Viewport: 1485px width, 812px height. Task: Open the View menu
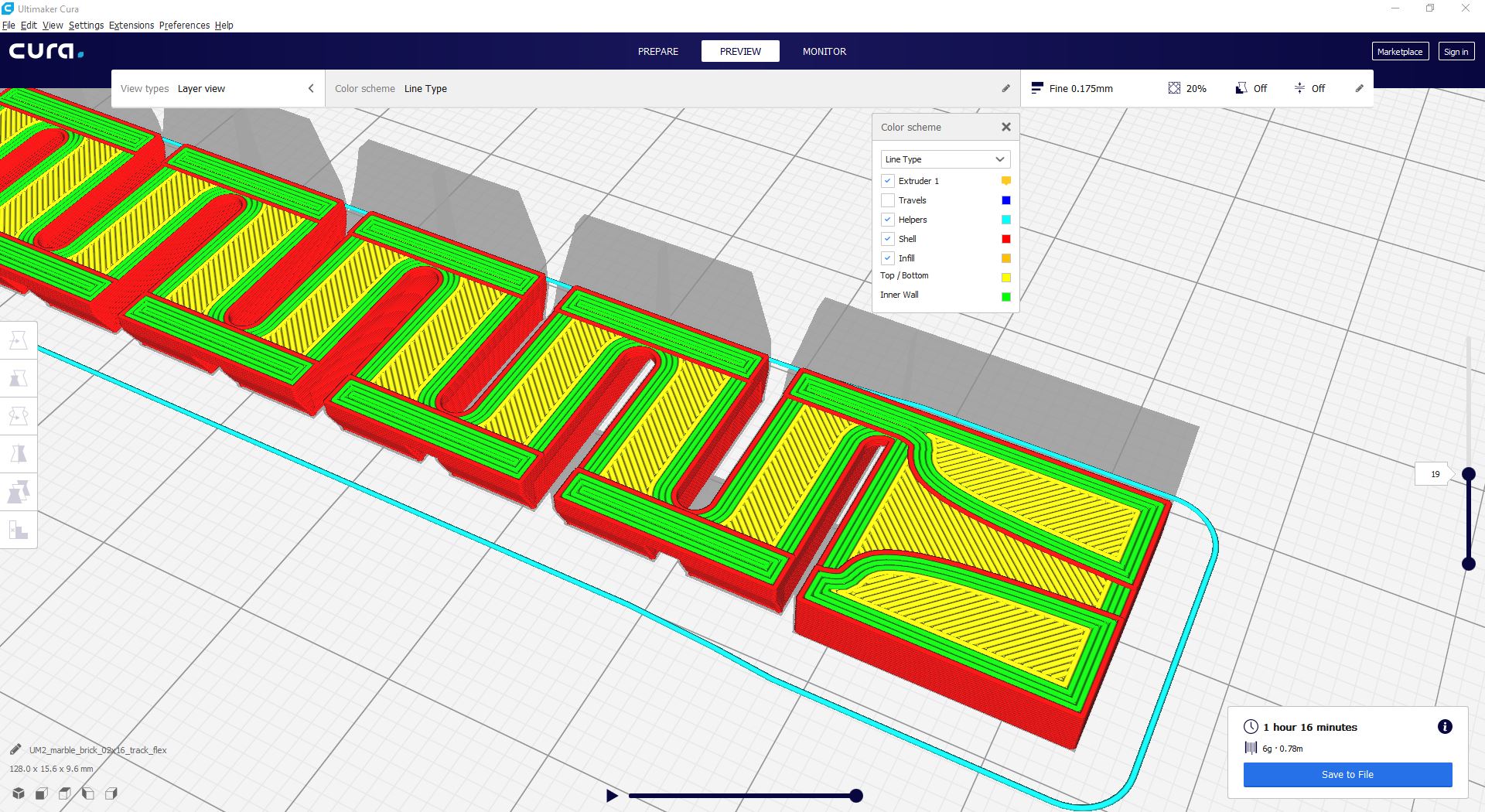(x=53, y=25)
